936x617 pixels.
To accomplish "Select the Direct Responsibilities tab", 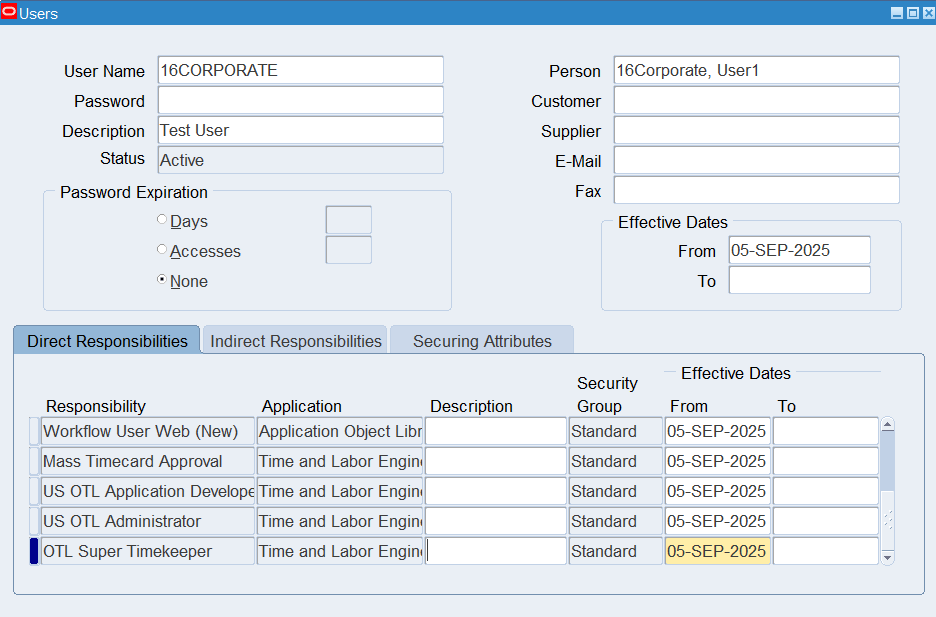I will (x=107, y=341).
